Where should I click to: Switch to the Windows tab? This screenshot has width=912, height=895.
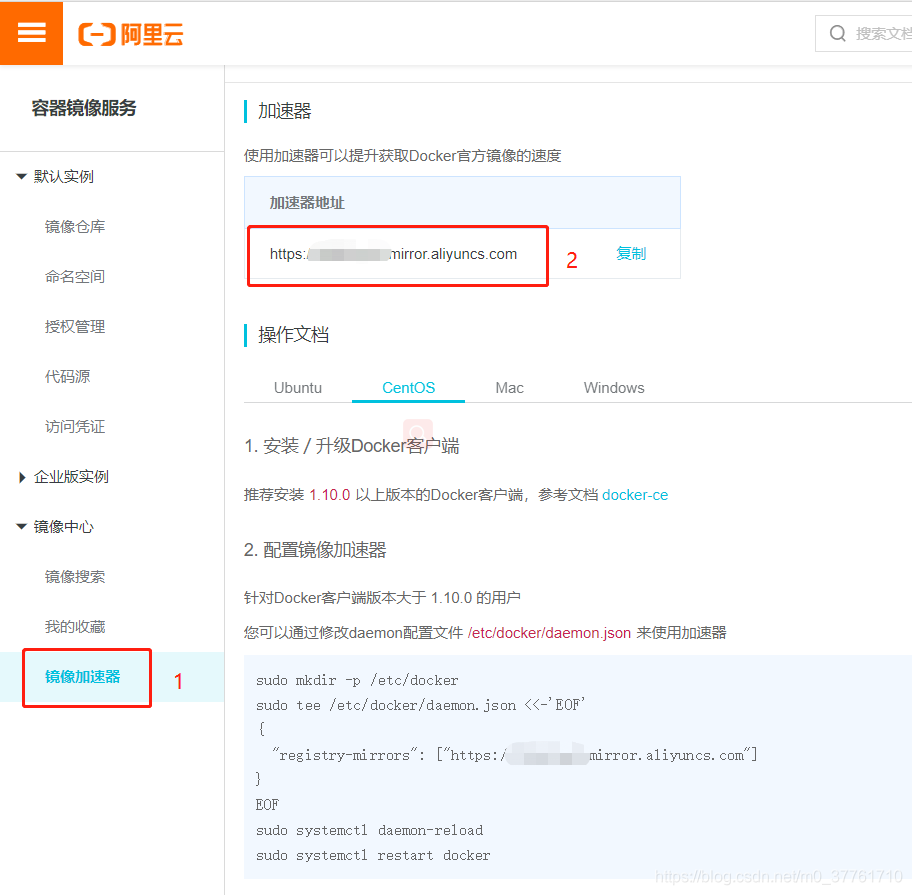[614, 388]
